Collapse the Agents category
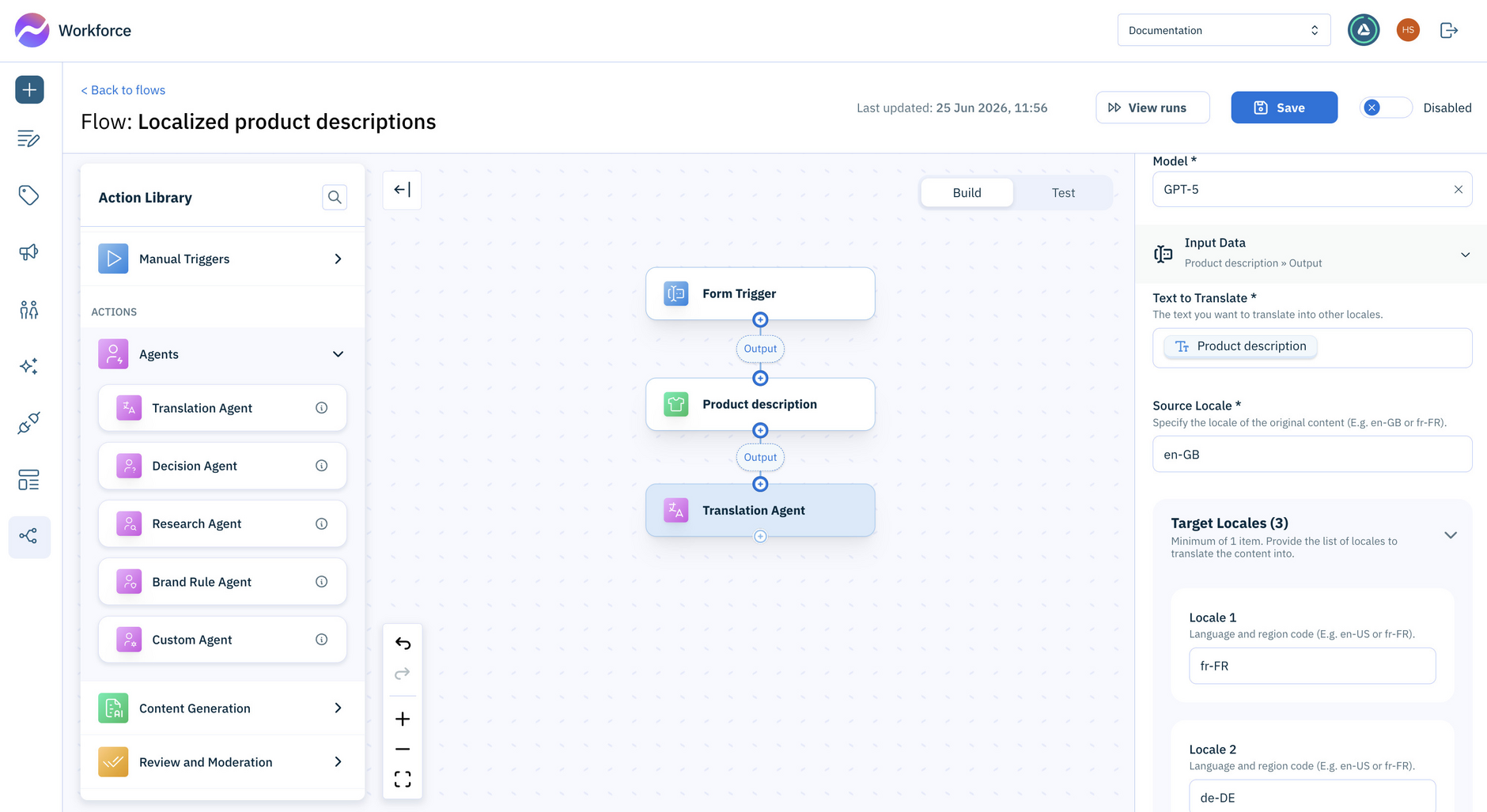This screenshot has height=812, width=1487. pyautogui.click(x=222, y=354)
